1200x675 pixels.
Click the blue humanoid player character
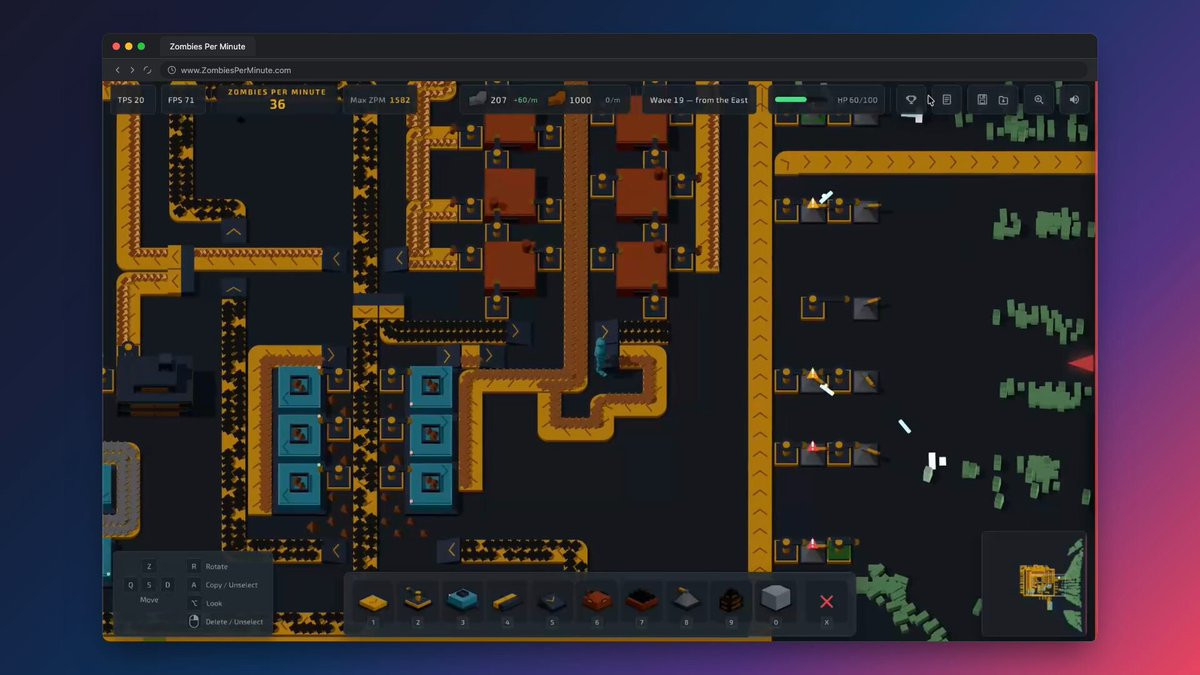pyautogui.click(x=601, y=355)
